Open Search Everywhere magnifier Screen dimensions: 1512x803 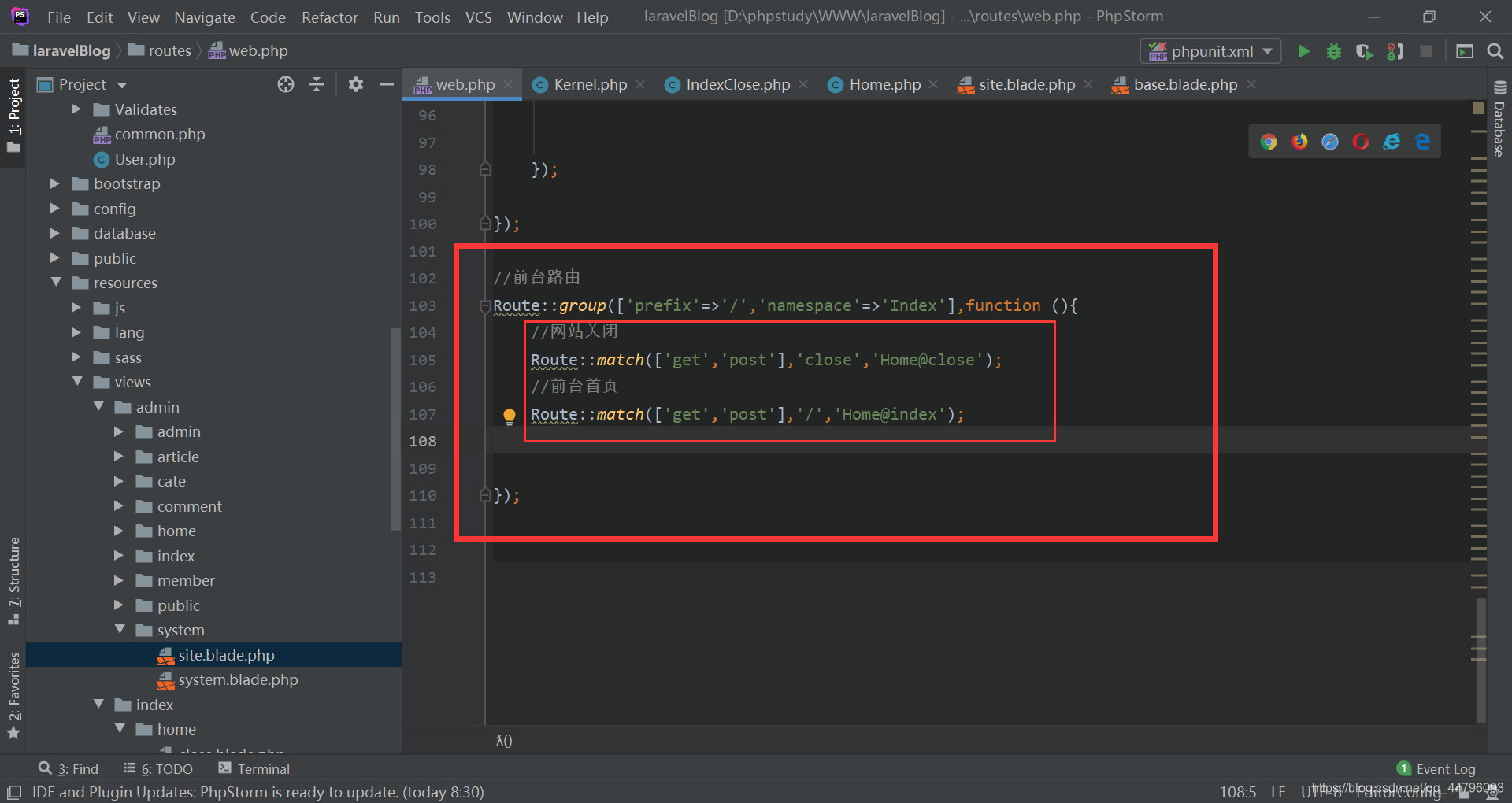click(1495, 51)
